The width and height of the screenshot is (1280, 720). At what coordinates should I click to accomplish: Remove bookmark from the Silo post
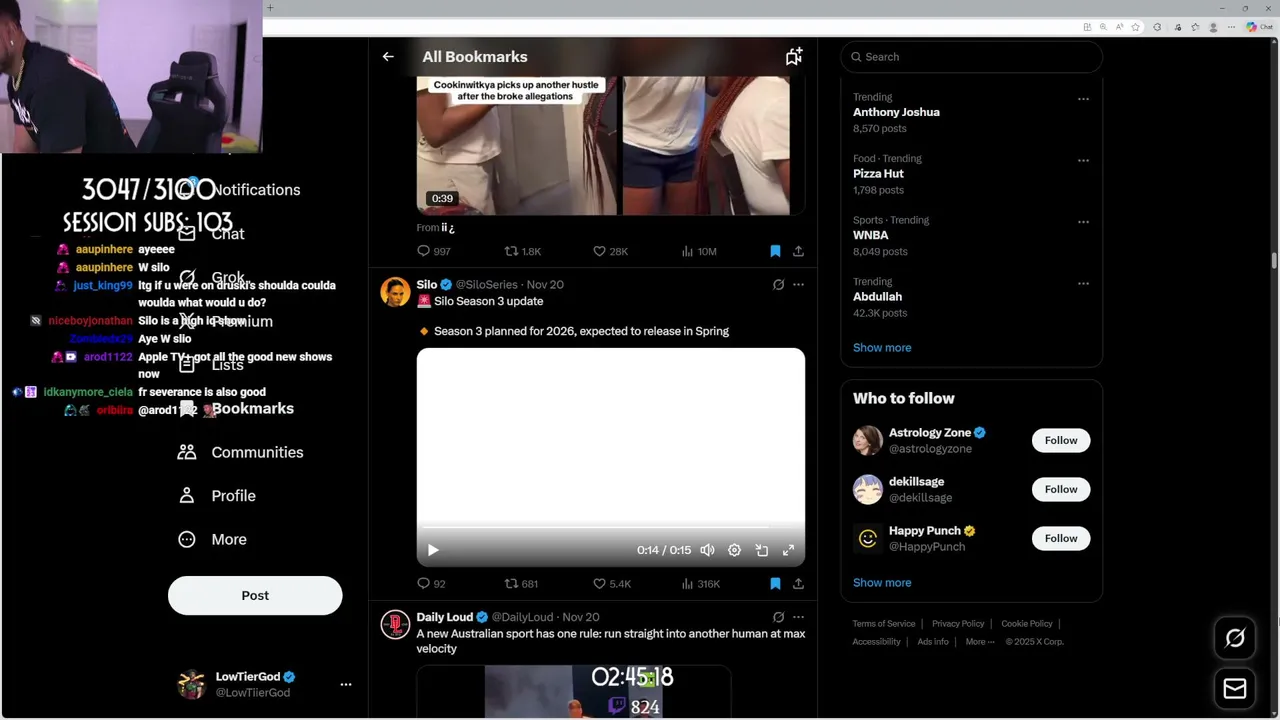(775, 583)
